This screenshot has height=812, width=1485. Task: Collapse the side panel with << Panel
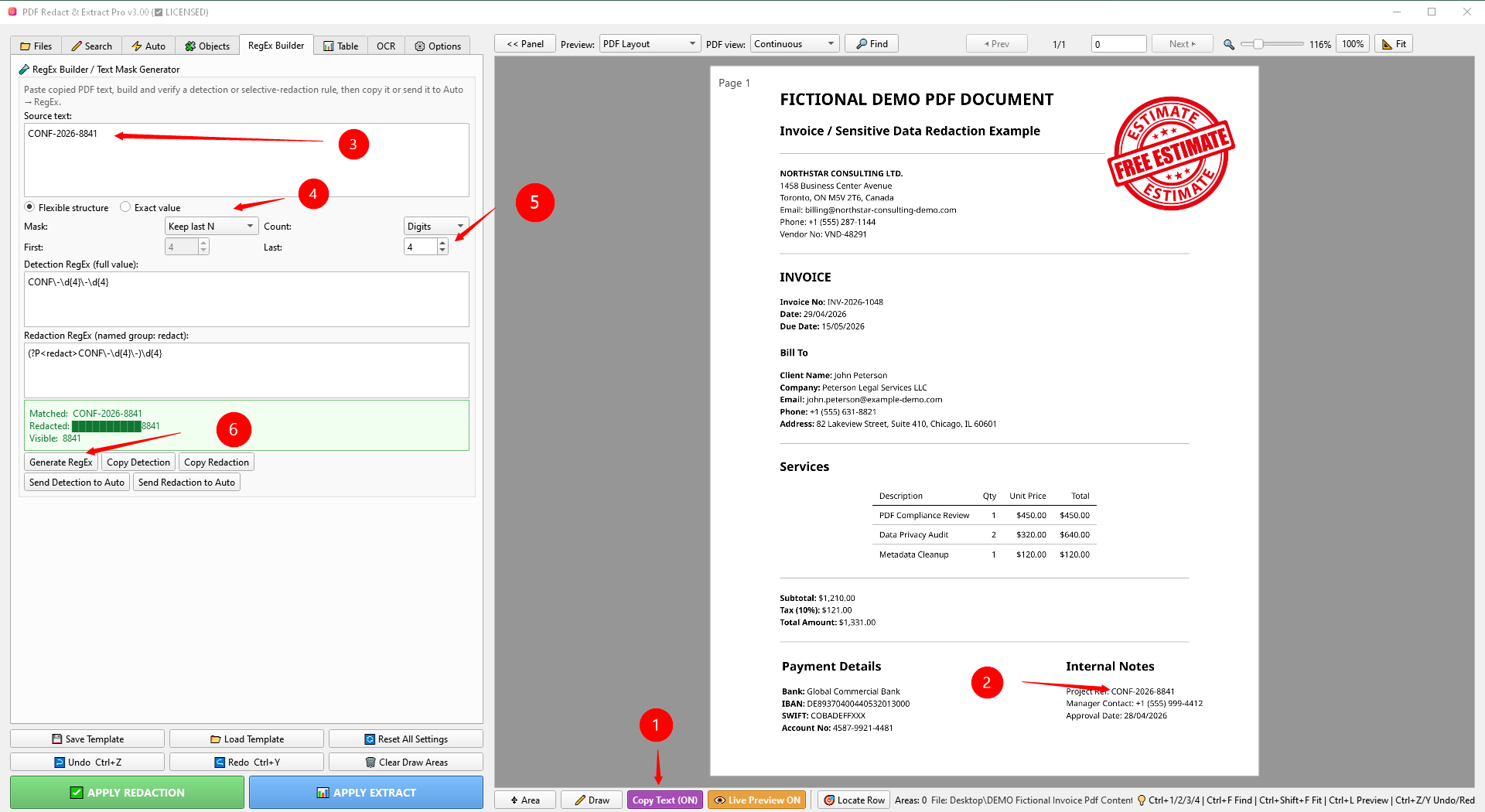pos(525,44)
